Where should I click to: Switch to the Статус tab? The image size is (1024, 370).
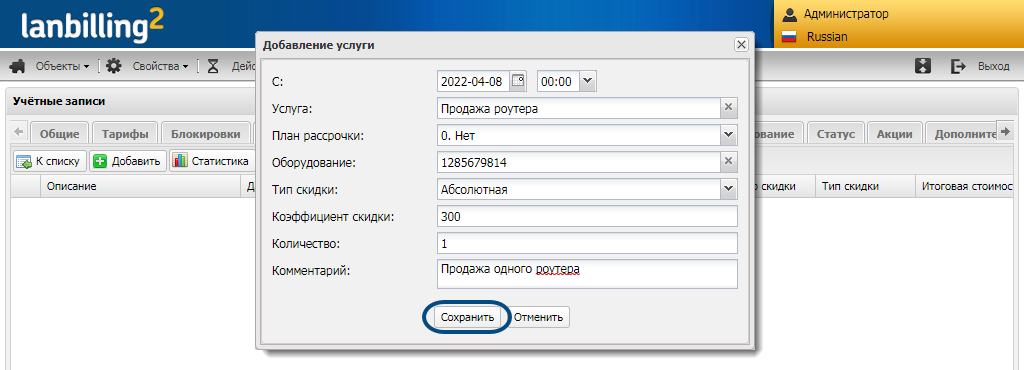coord(836,133)
